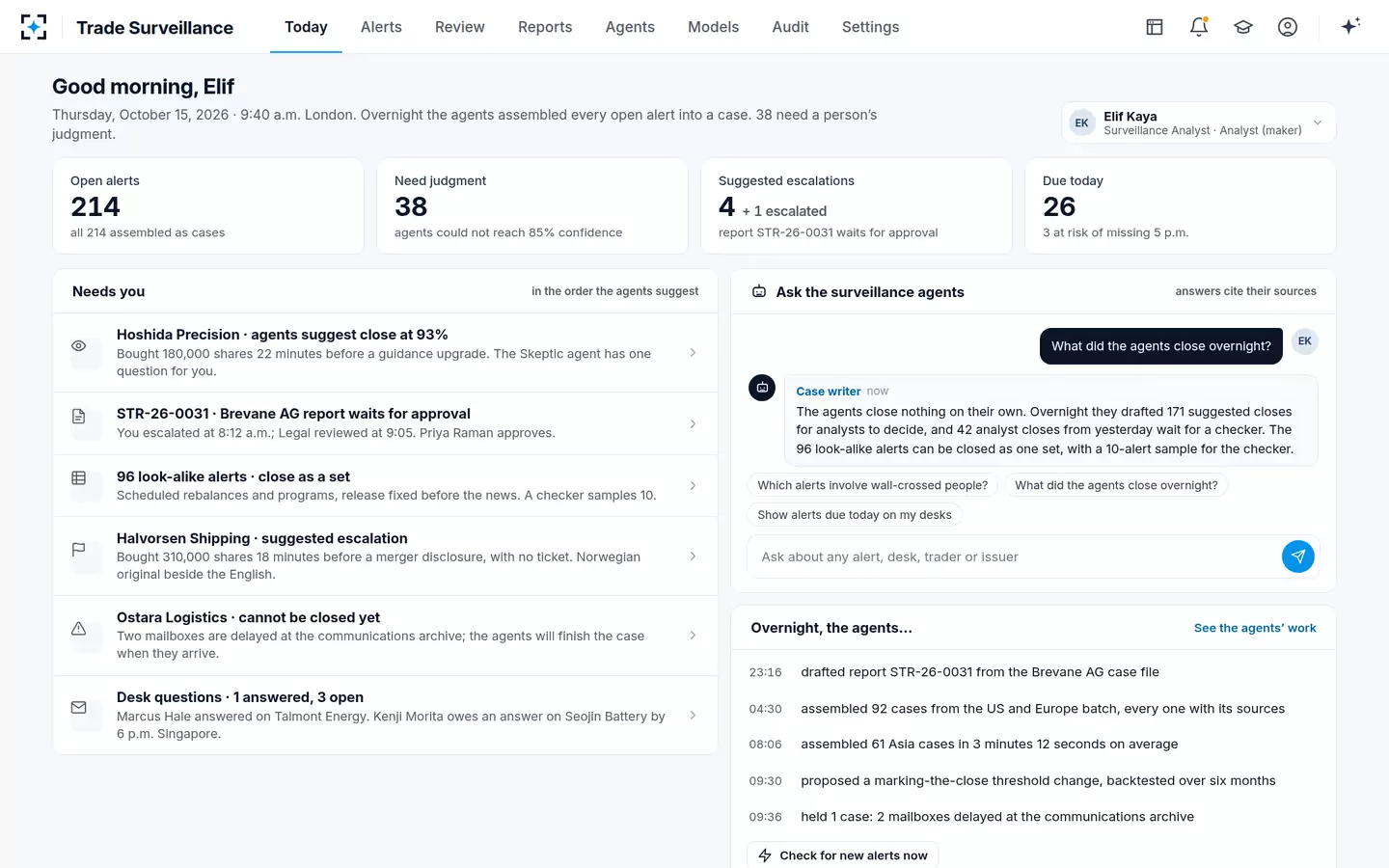Open the Models tab
The width and height of the screenshot is (1389, 868).
tap(713, 27)
